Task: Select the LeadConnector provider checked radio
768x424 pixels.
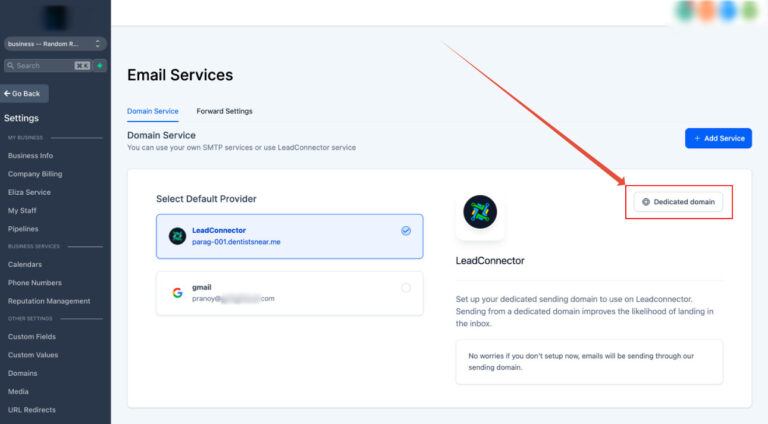Action: 405,231
